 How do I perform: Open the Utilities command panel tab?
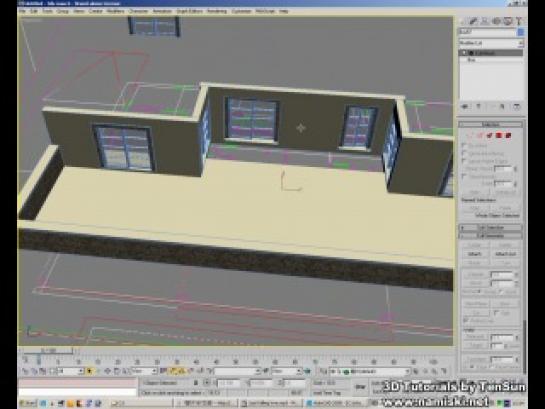coord(519,22)
